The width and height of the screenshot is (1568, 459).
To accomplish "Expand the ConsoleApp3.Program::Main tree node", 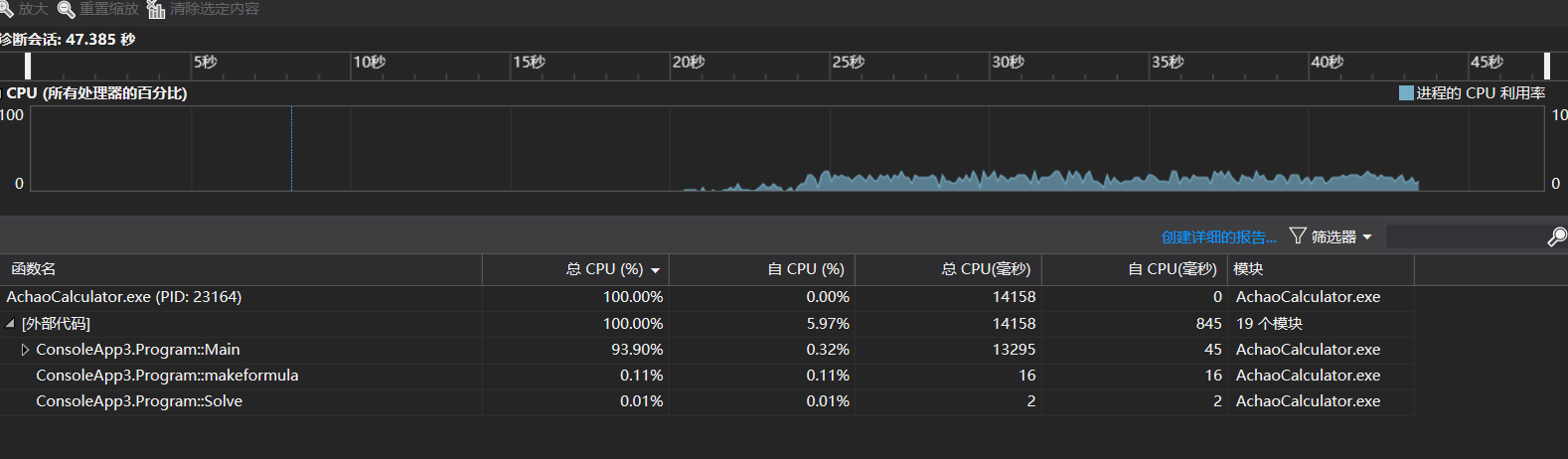I will [25, 350].
